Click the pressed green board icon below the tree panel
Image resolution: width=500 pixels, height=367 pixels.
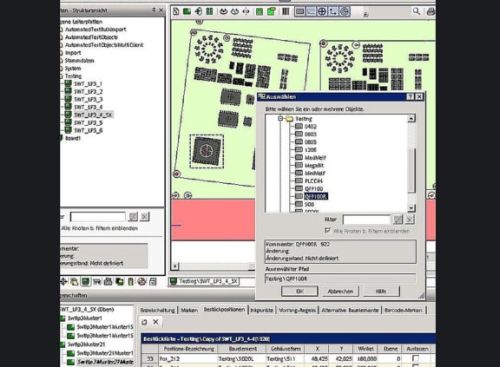click(86, 282)
